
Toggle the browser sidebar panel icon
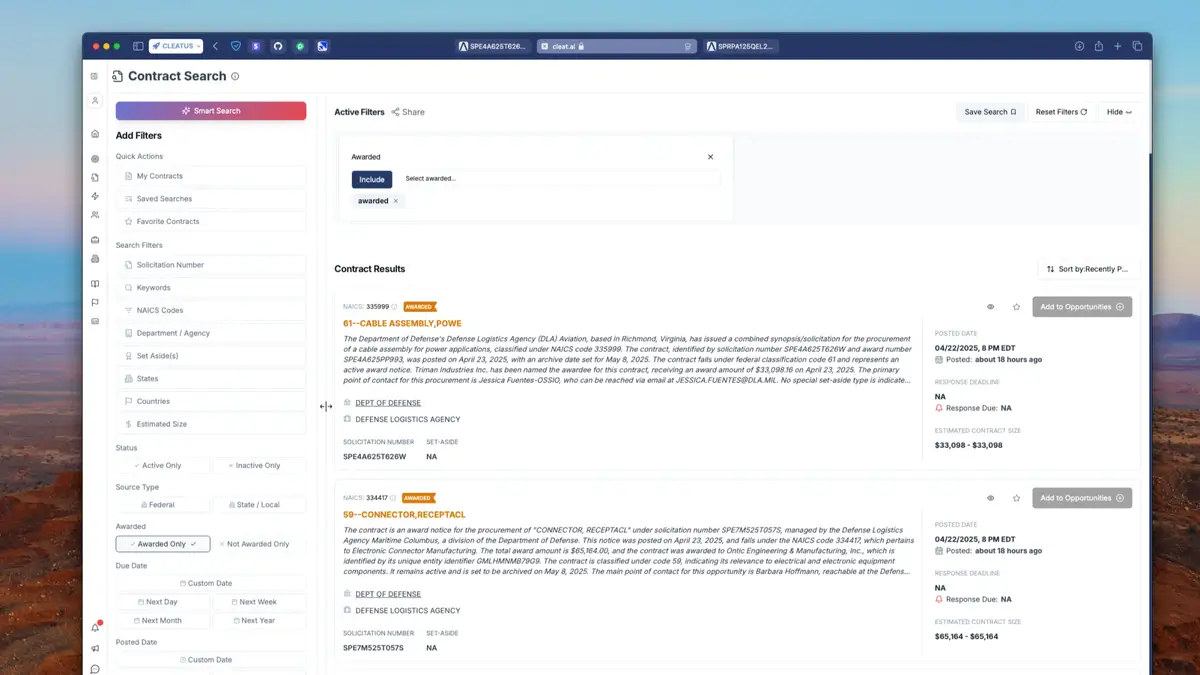(138, 46)
